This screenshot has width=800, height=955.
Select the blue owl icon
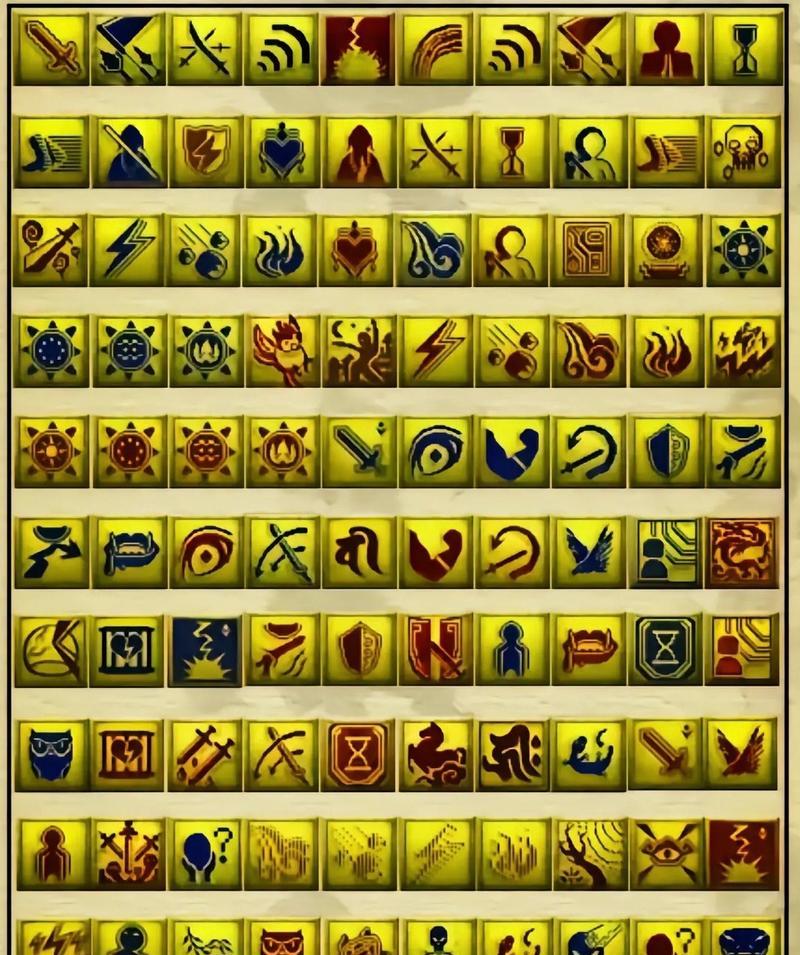coord(52,755)
